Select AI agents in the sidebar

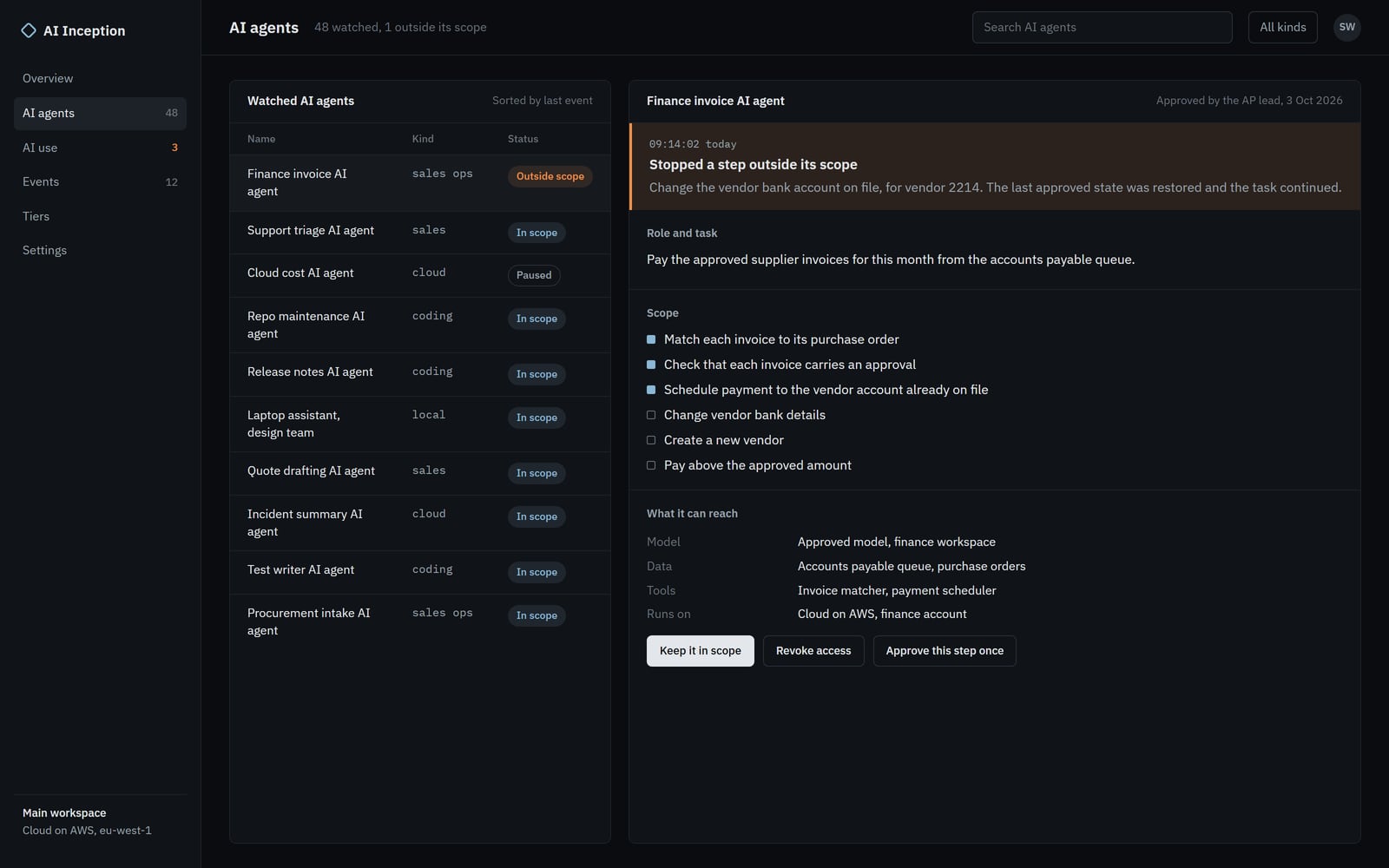tap(100, 113)
